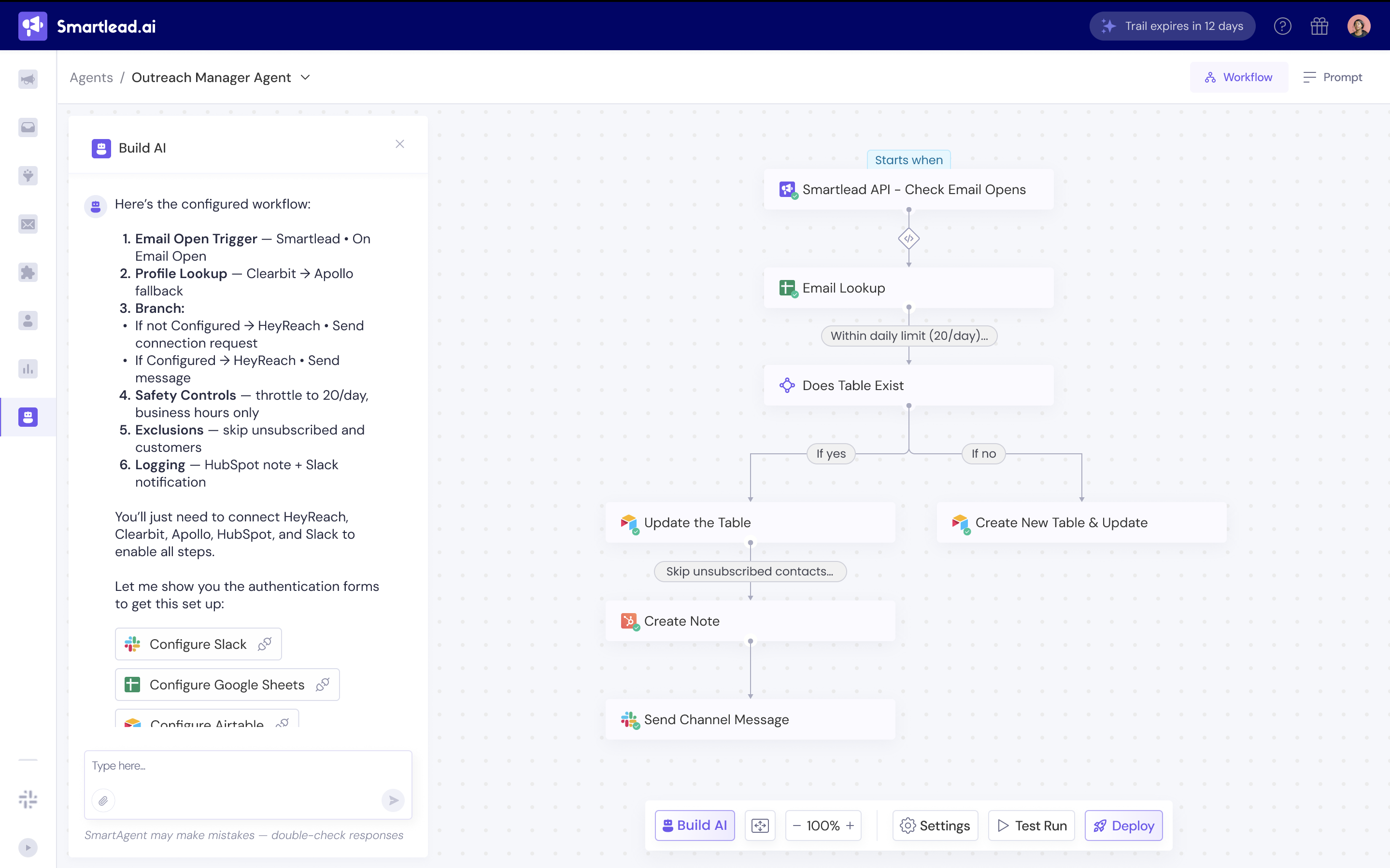Click the Slack icon in the sidebar
The image size is (1390, 868).
coord(28,799)
